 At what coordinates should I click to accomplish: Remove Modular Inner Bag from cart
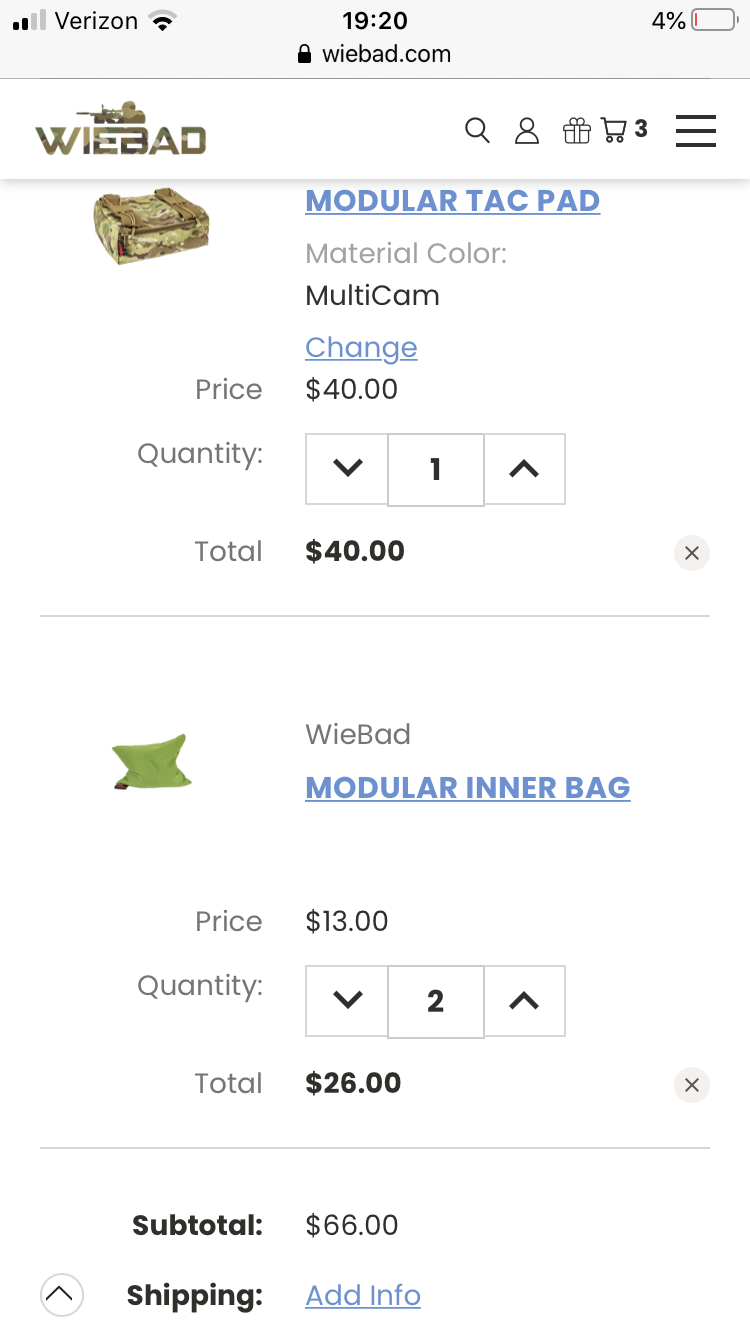[x=691, y=1084]
